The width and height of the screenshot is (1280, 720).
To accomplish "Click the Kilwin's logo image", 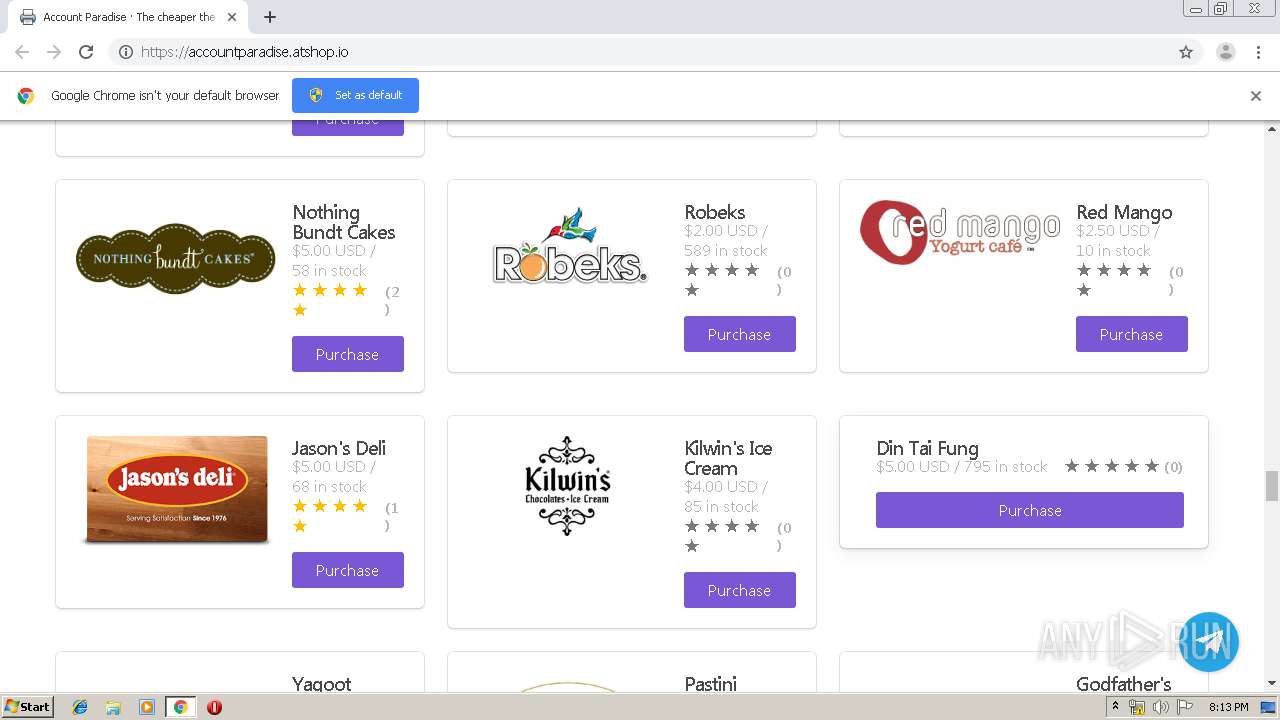I will point(568,486).
